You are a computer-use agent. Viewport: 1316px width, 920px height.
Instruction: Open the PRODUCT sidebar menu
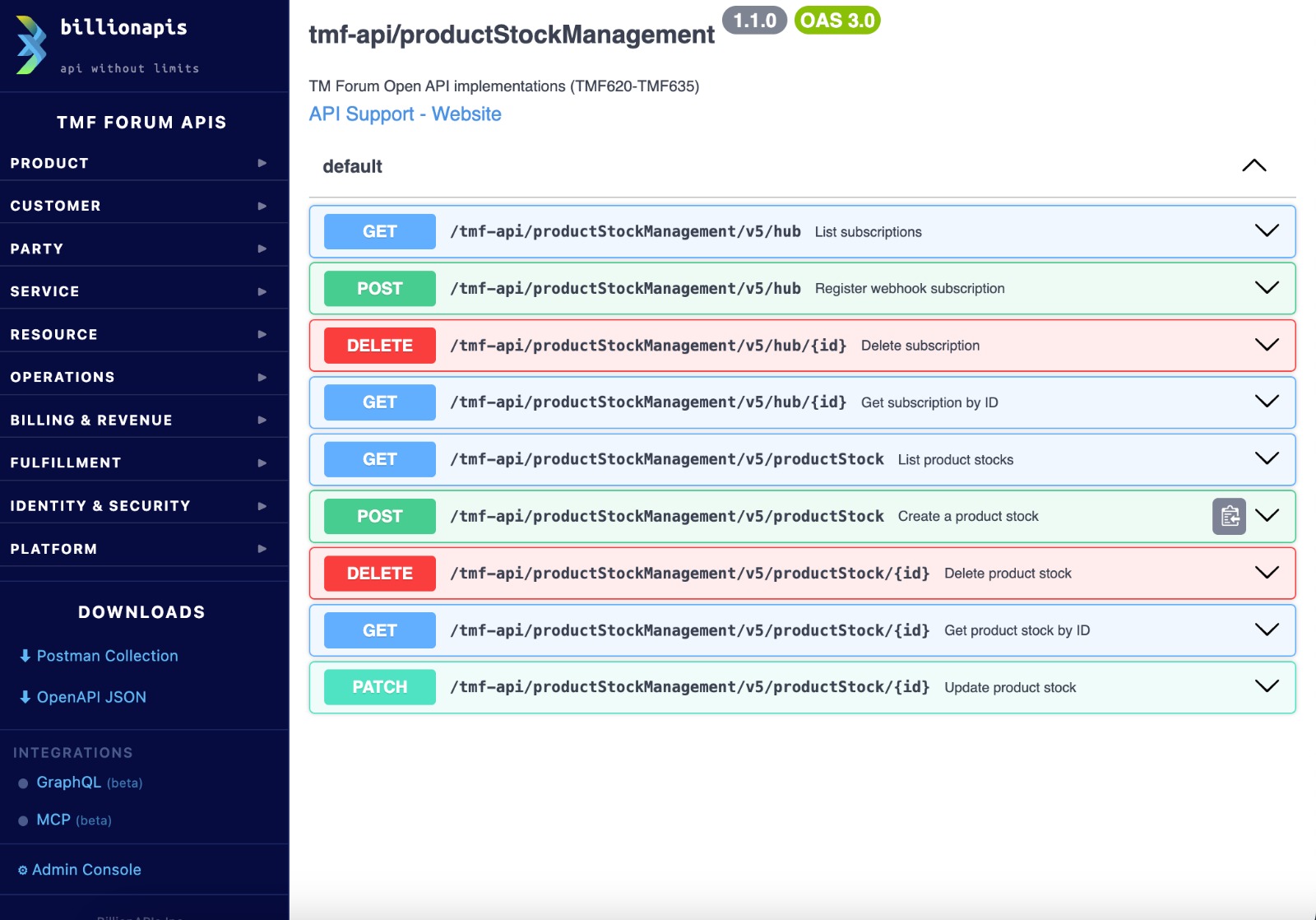tap(144, 163)
